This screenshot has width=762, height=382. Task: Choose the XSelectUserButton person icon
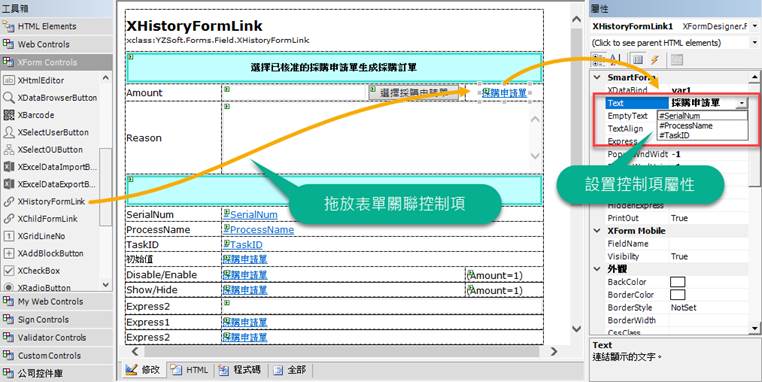click(x=8, y=132)
